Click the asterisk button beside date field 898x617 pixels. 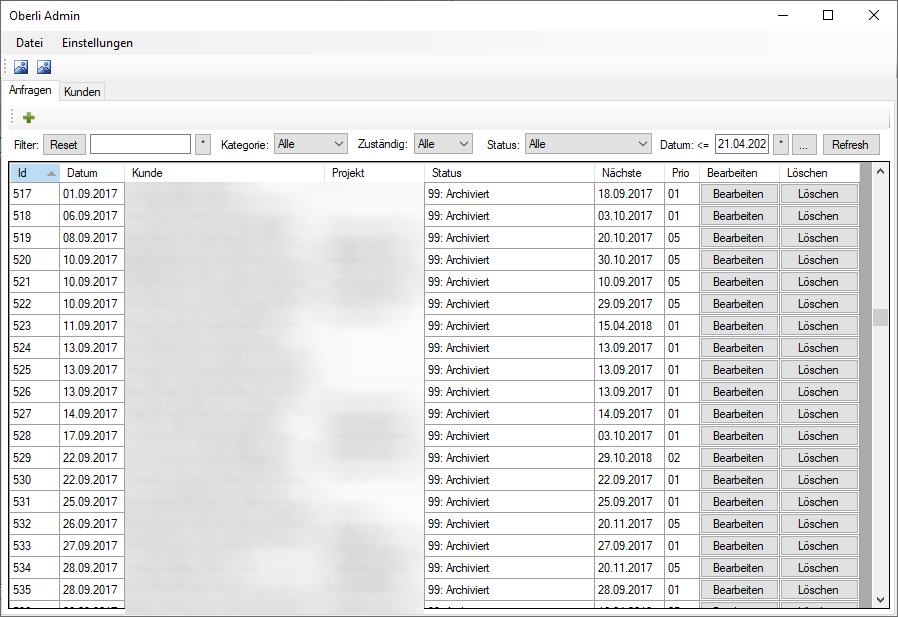click(x=781, y=144)
